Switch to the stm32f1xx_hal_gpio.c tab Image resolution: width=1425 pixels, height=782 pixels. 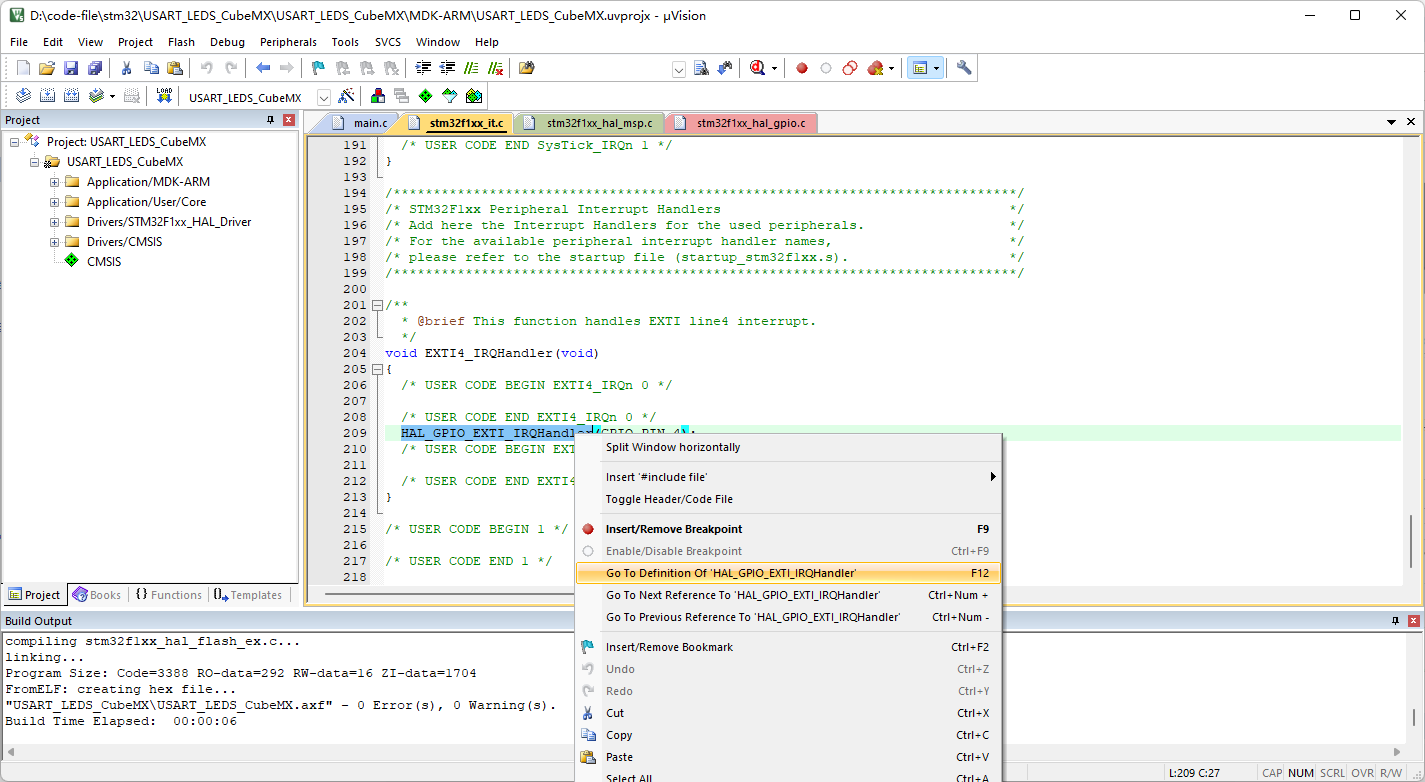pyautogui.click(x=741, y=123)
